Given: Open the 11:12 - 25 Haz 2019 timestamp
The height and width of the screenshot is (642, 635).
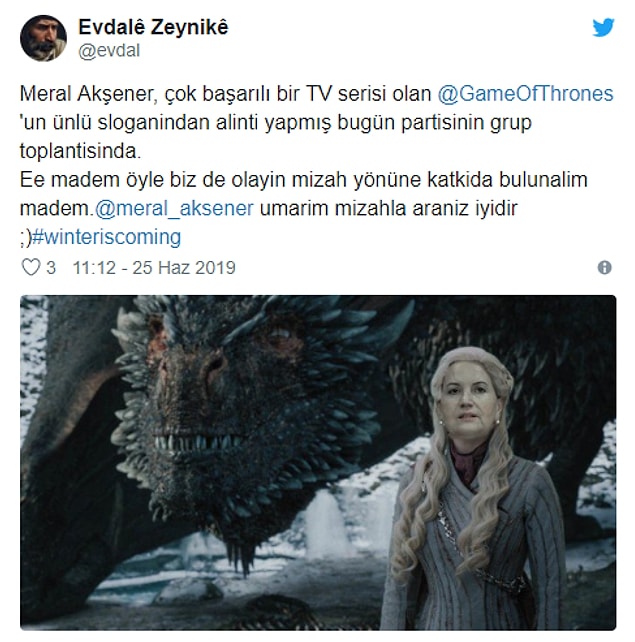Looking at the screenshot, I should click(154, 268).
